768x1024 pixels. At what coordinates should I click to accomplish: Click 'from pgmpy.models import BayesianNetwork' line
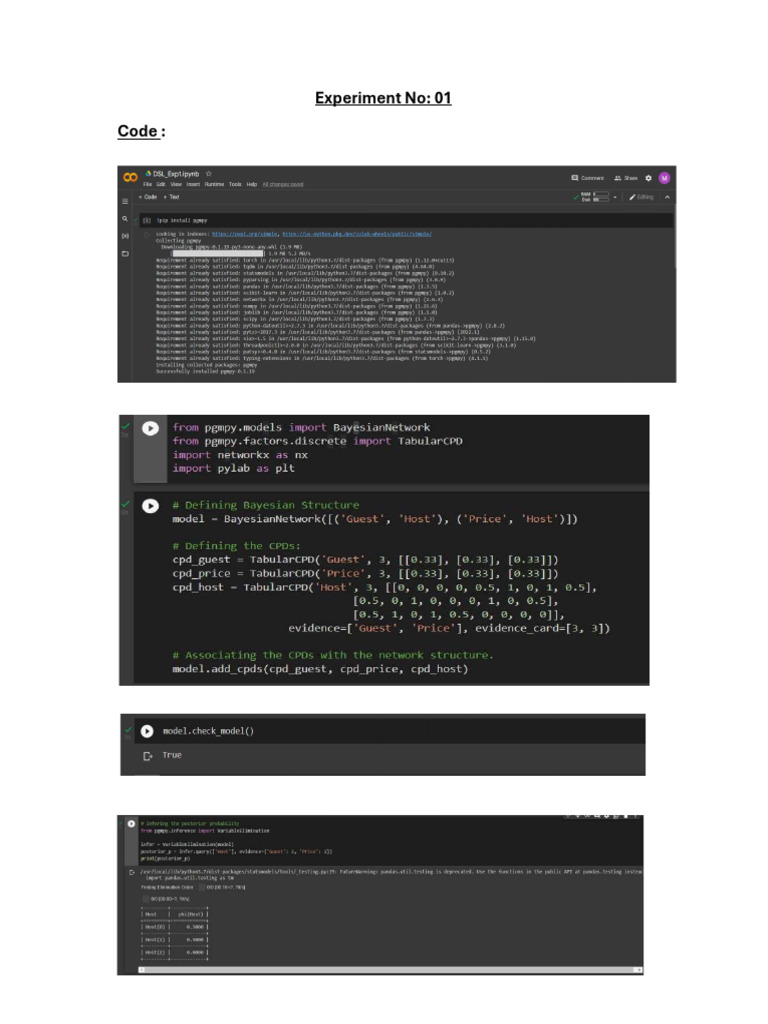click(301, 427)
